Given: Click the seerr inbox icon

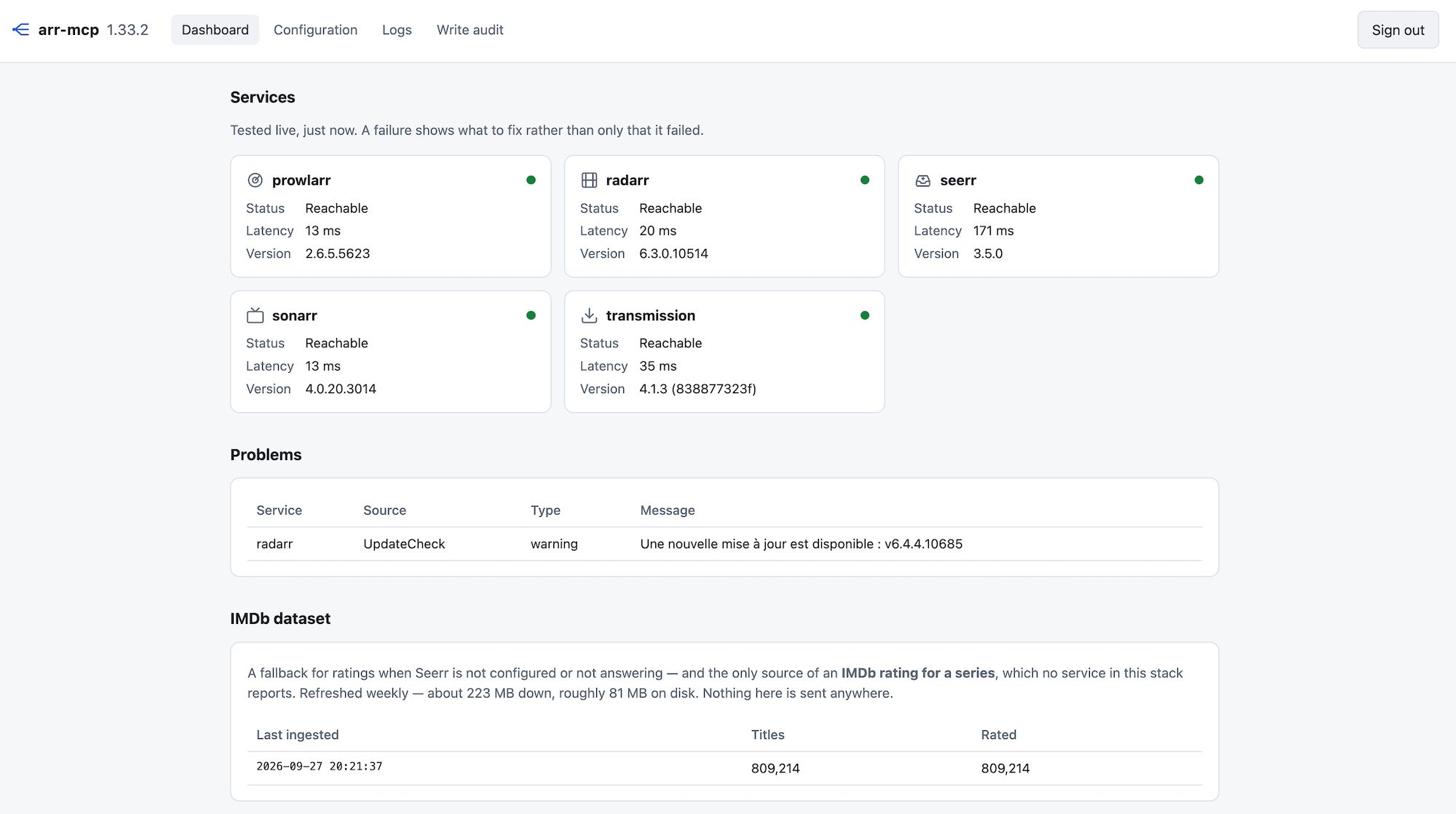Looking at the screenshot, I should pos(923,181).
